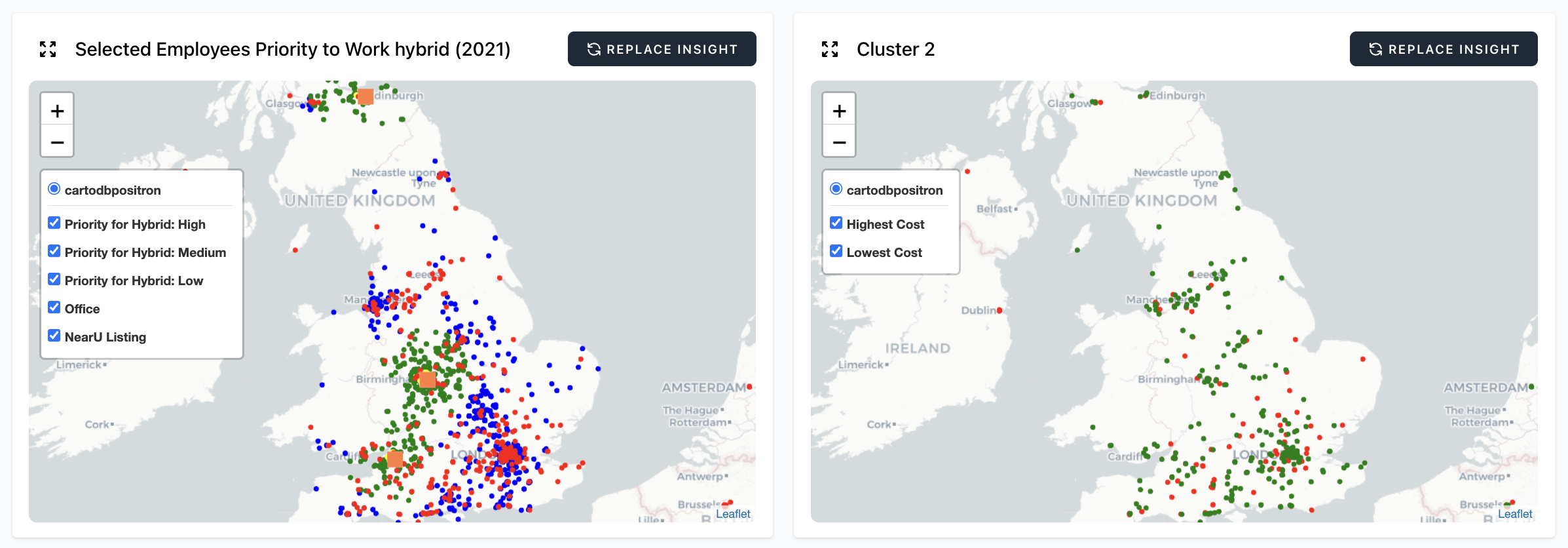Replace insight for Selected Employees panel
1568x548 pixels.
pyautogui.click(x=662, y=49)
